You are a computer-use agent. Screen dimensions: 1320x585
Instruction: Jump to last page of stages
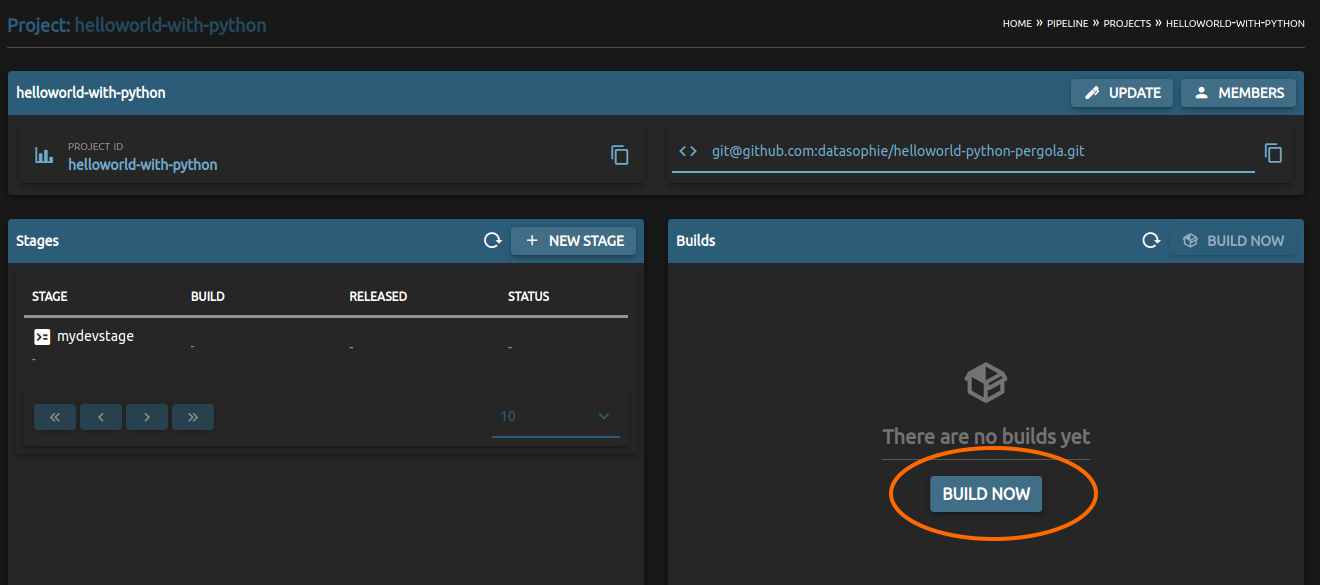pyautogui.click(x=193, y=417)
